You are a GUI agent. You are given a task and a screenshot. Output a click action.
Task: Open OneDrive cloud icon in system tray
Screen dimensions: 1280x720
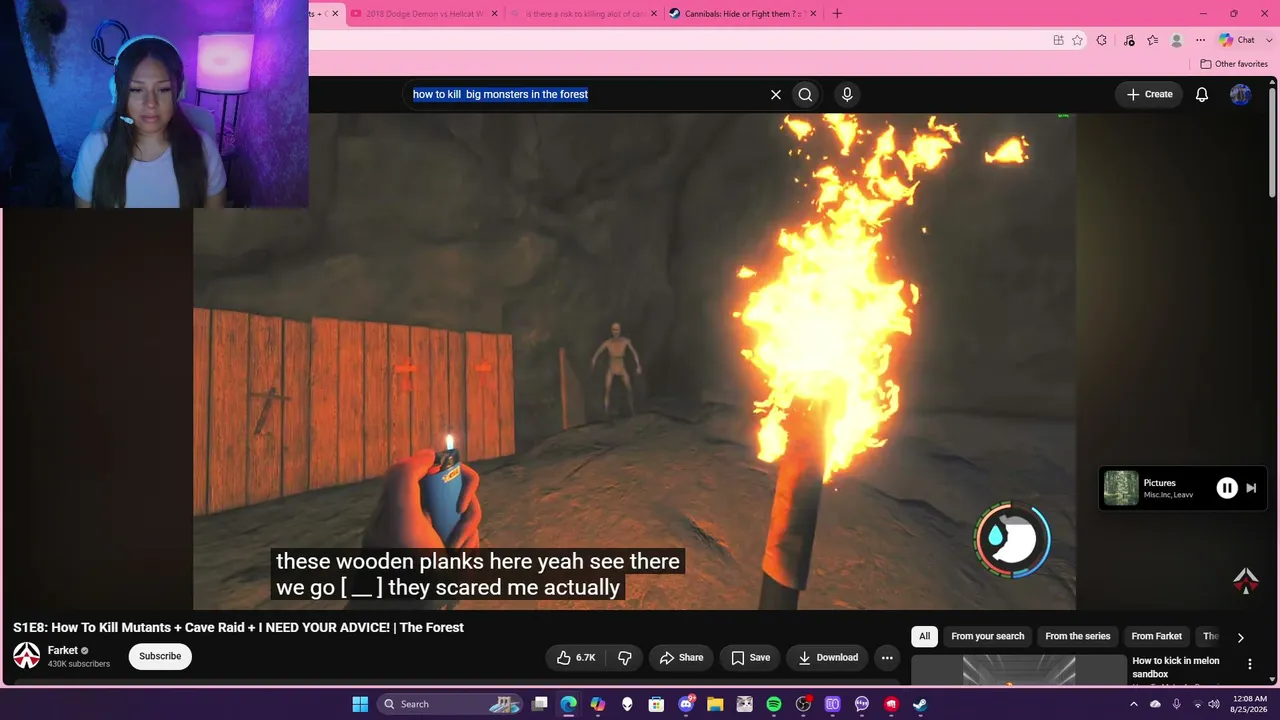(x=1155, y=704)
